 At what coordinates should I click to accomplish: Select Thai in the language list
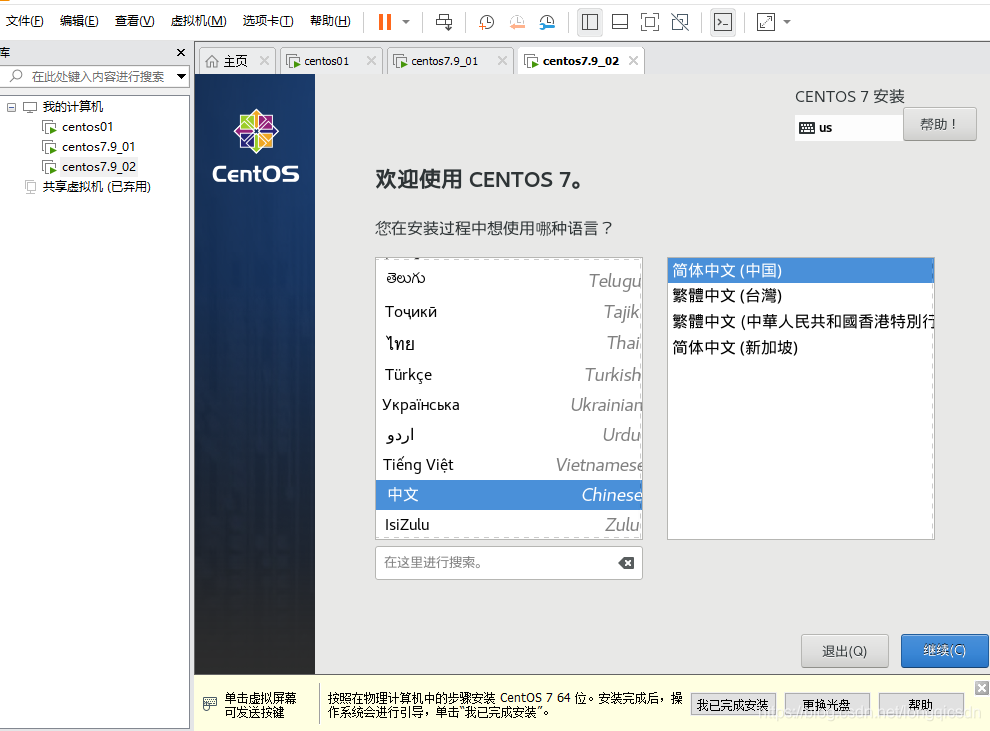(x=509, y=343)
